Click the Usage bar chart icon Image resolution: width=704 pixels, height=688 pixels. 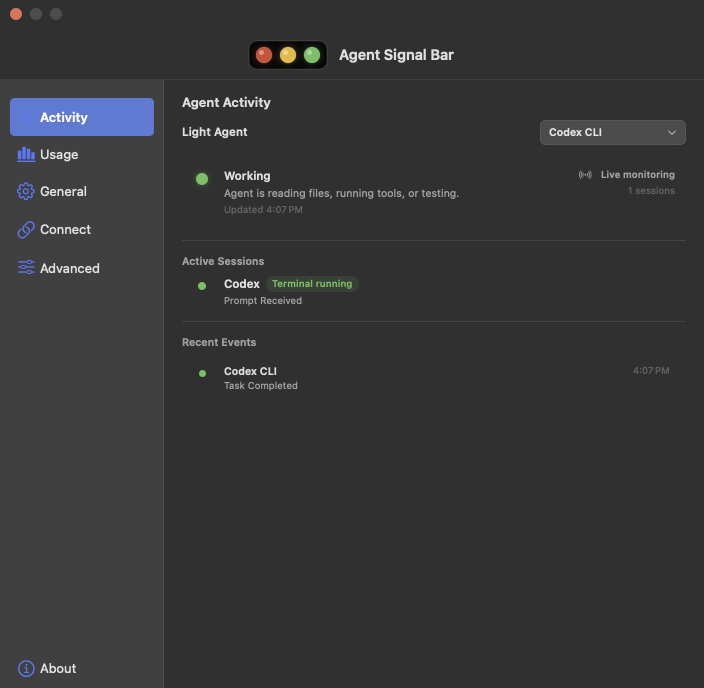pyautogui.click(x=26, y=154)
